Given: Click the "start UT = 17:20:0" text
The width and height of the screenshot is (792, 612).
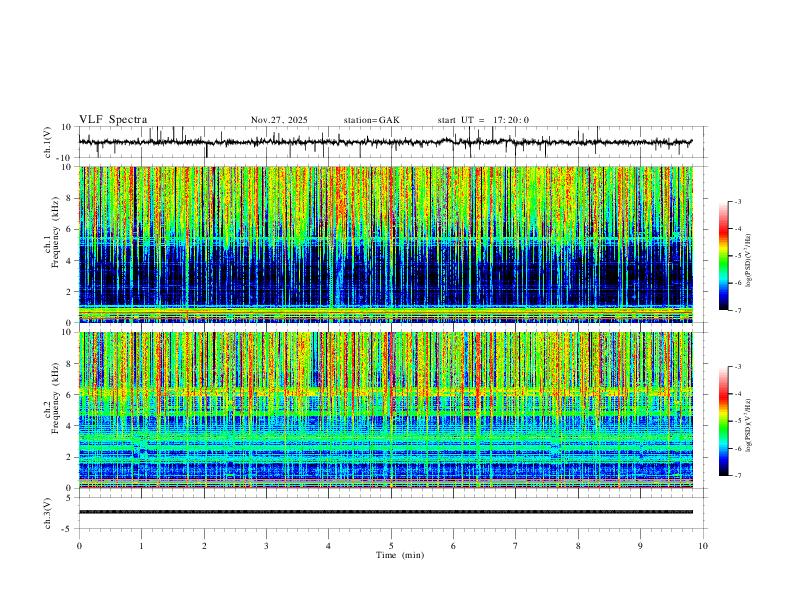Looking at the screenshot, I should point(483,120).
